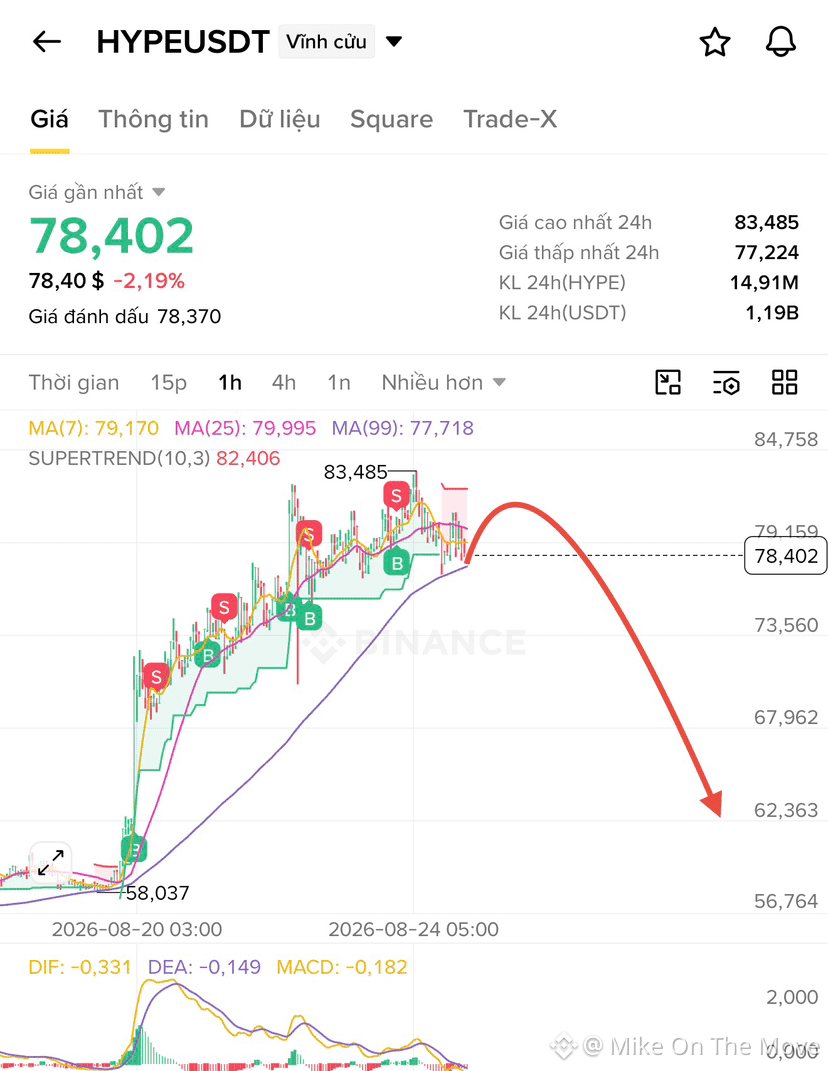
Task: Tap the MA(99): 77,718 indicator label
Action: pyautogui.click(x=402, y=428)
